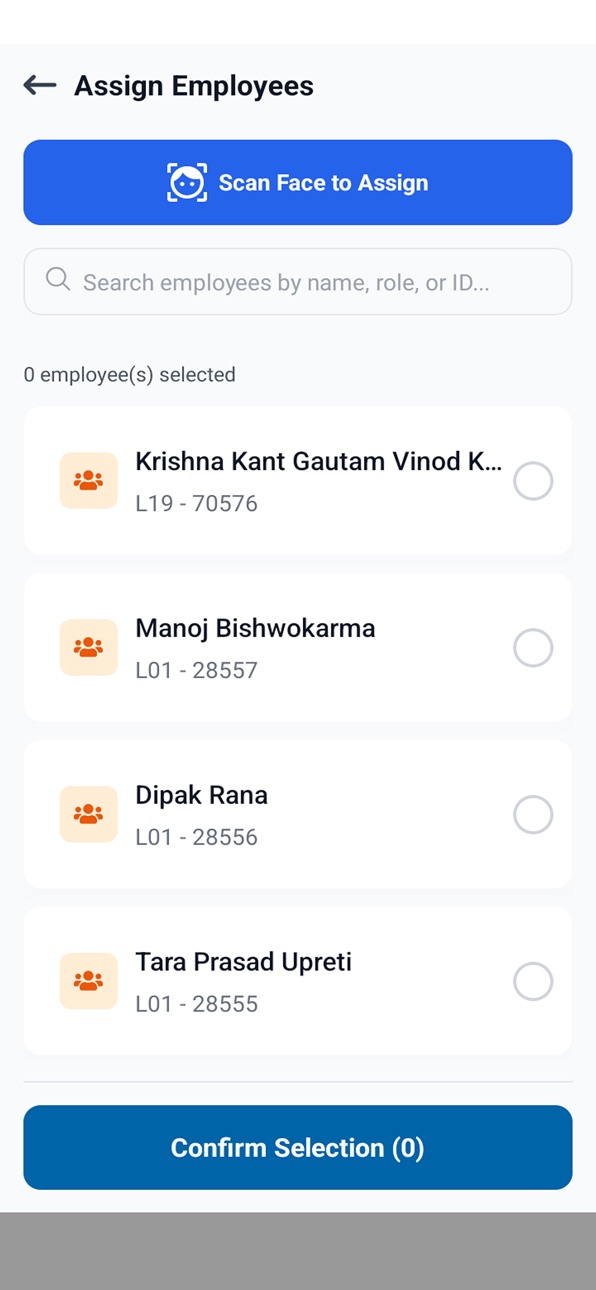Click the search magnifier icon
Viewport: 596px width, 1290px height.
coord(58,280)
